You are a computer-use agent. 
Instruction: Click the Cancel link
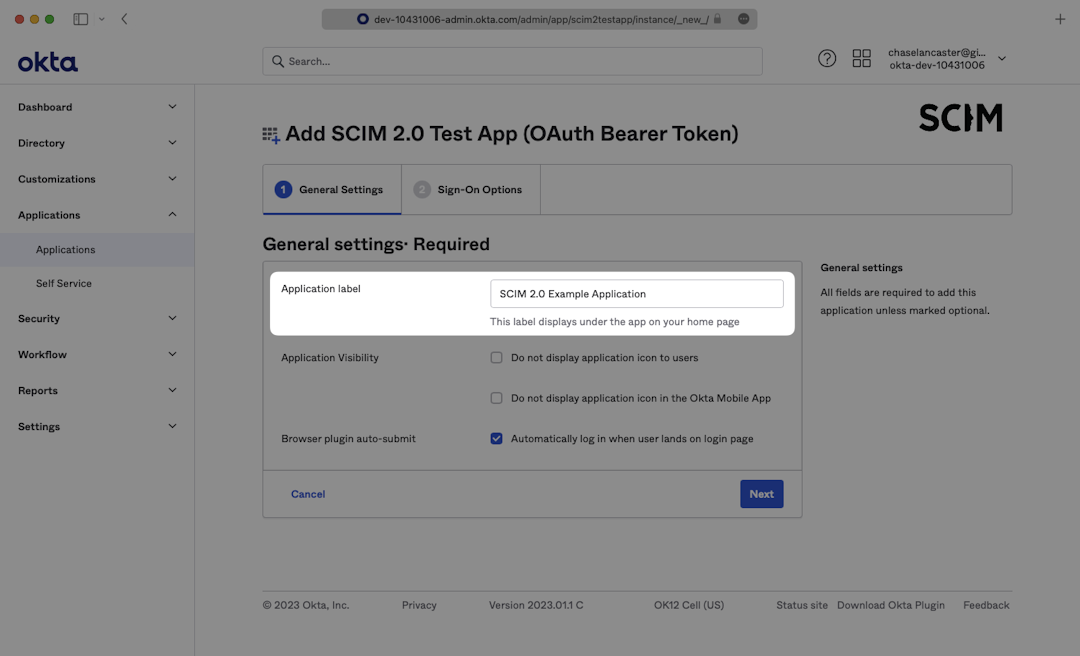click(x=308, y=494)
